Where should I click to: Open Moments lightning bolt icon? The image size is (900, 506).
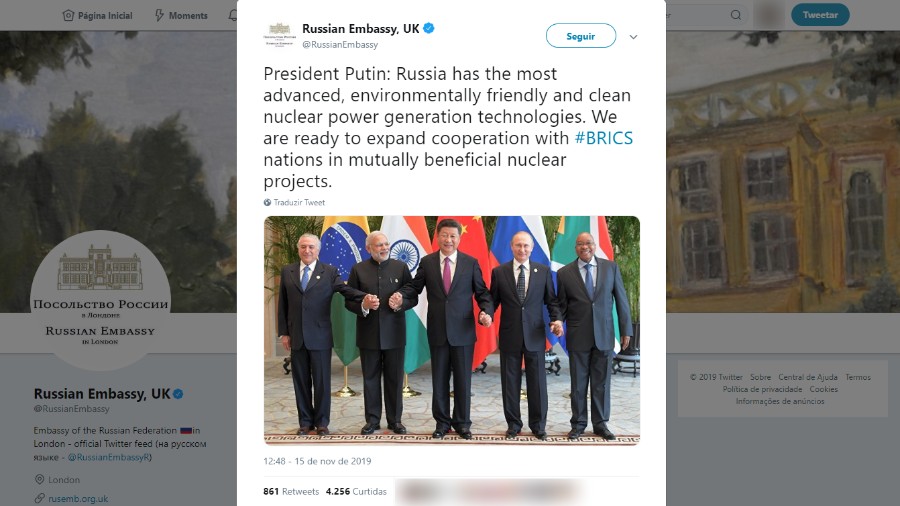(x=160, y=15)
